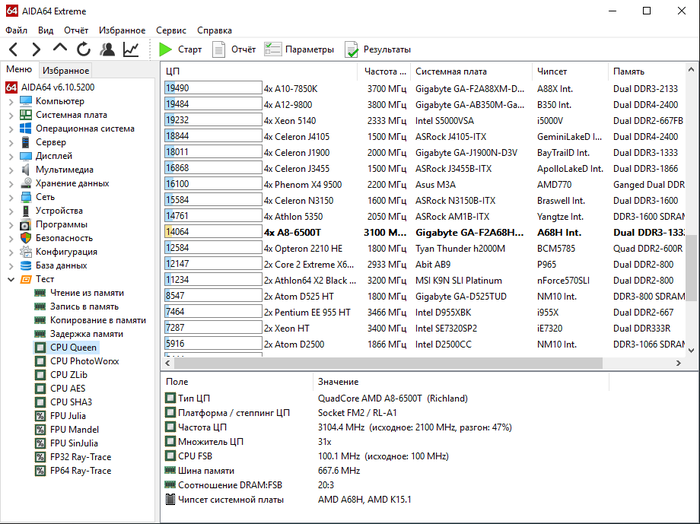Image resolution: width=700 pixels, height=524 pixels.
Task: Click the CPU Queen test icon
Action: click(40, 347)
